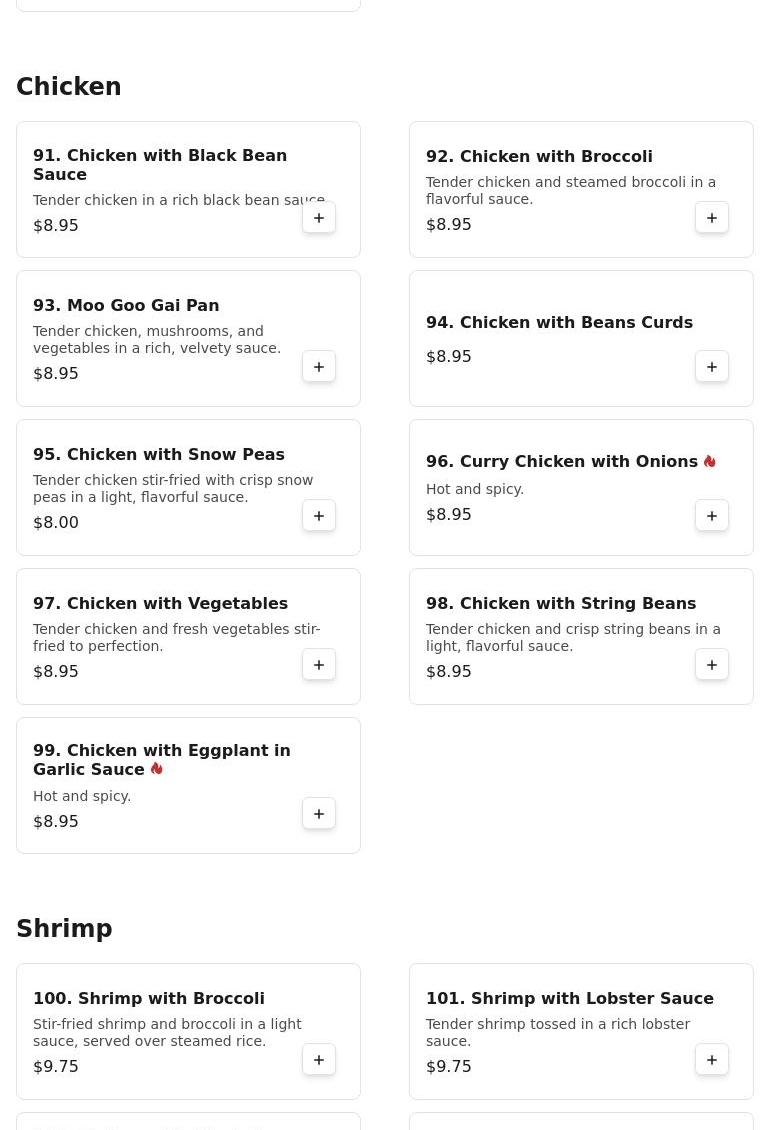Add Chicken with Black Bean Sauce to cart
770x1130 pixels.
coord(319,218)
